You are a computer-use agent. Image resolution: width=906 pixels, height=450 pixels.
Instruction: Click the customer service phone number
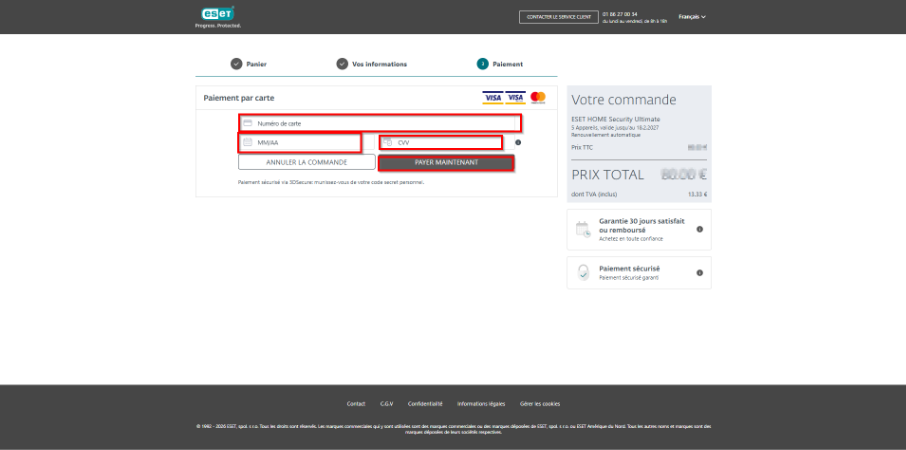(x=620, y=14)
